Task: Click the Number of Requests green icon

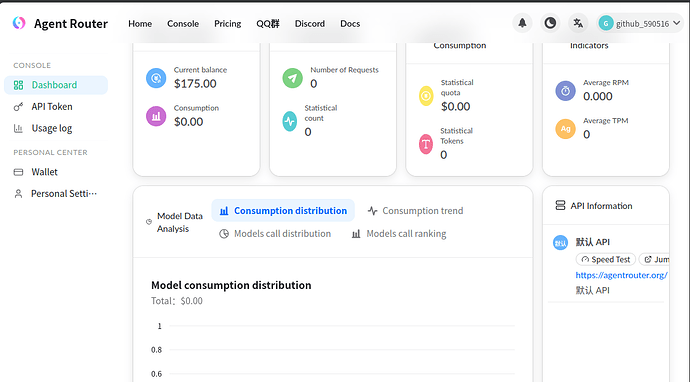Action: pos(293,78)
